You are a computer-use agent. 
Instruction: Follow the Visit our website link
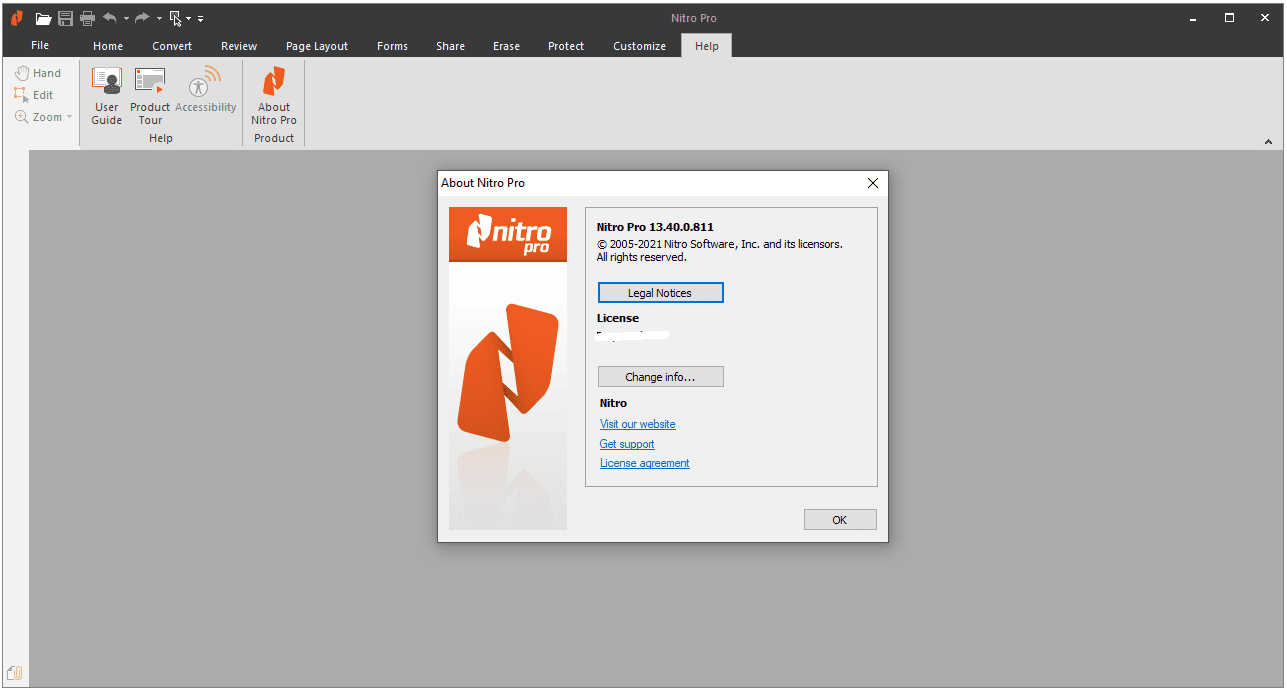coord(637,424)
